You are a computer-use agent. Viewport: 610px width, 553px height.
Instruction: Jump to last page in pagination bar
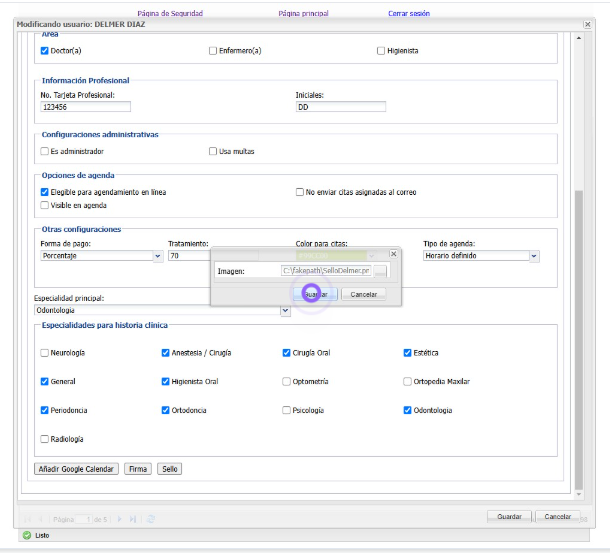134,519
